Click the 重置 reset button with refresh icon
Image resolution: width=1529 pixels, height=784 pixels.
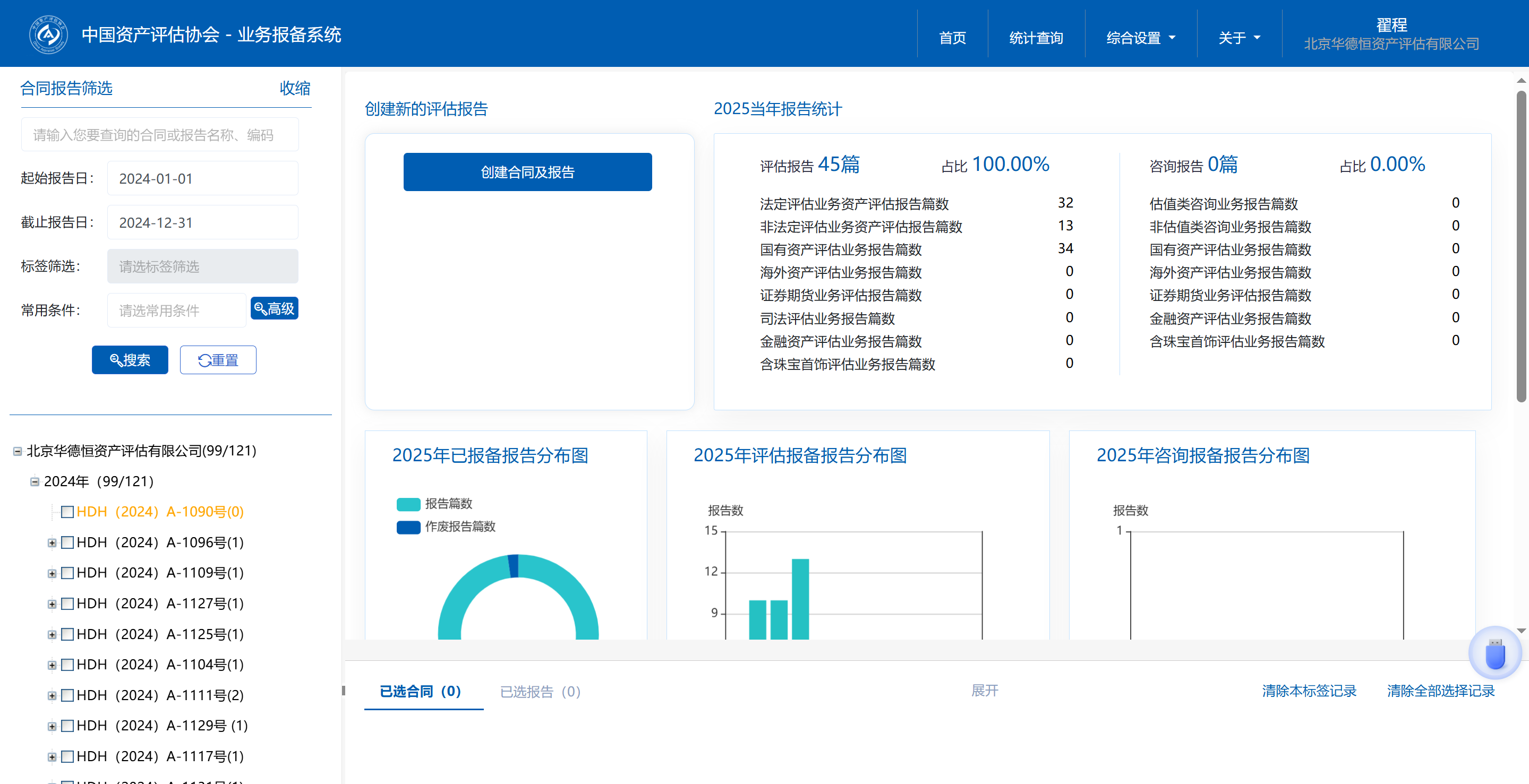click(218, 360)
